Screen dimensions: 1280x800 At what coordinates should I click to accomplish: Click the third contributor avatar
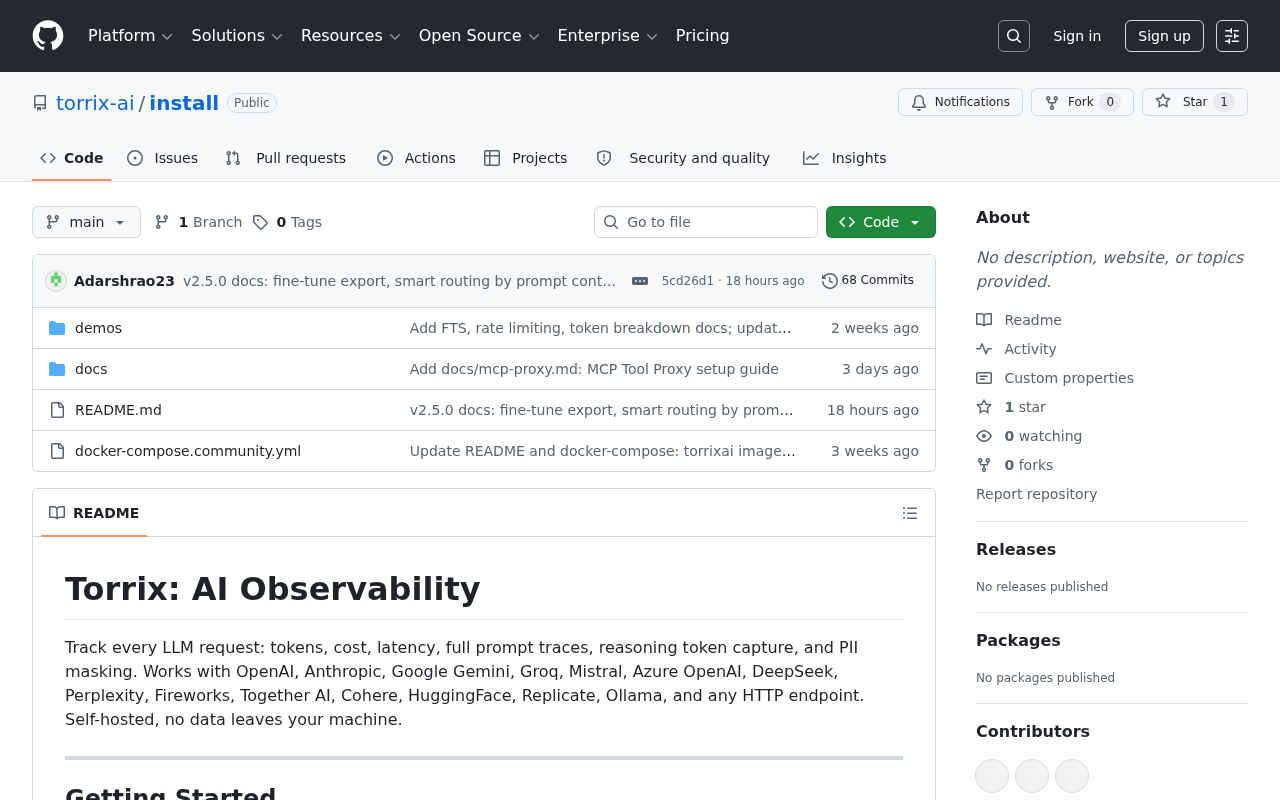(1072, 776)
